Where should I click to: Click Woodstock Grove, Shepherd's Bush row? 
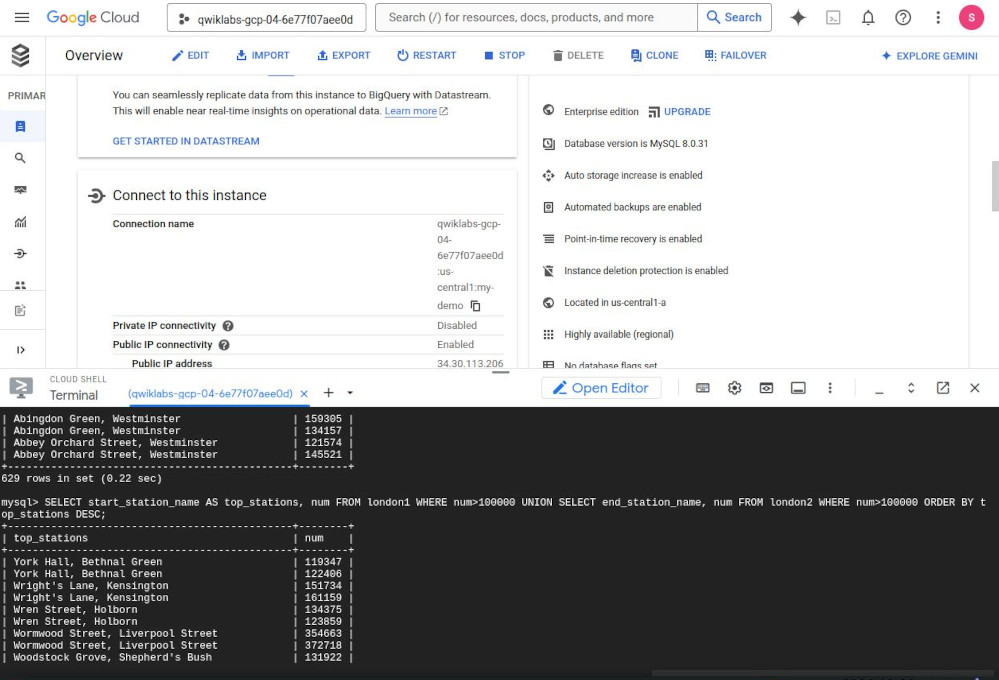pos(177,658)
